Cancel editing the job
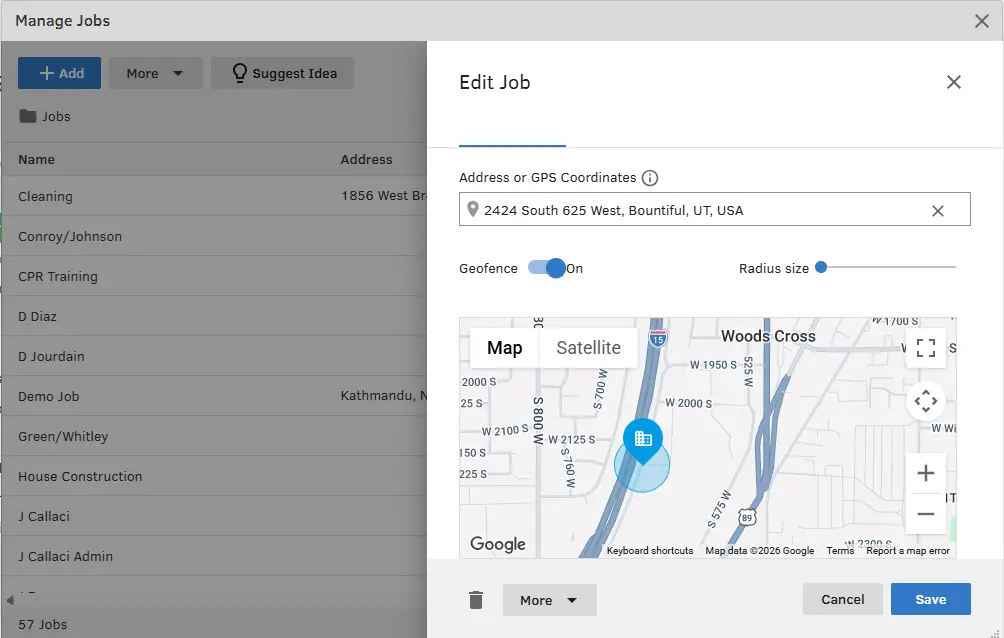This screenshot has width=1004, height=638. pyautogui.click(x=843, y=599)
